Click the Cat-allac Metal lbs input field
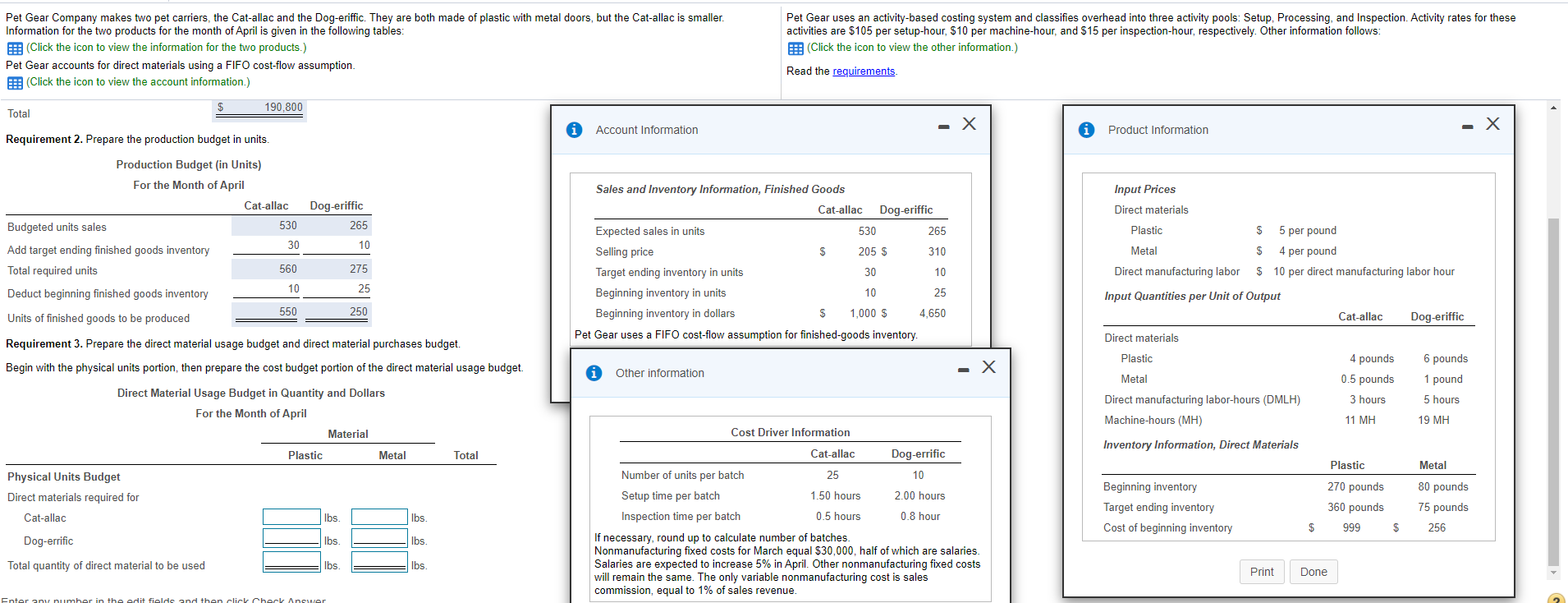Viewport: 1568px width, 603px height. [379, 517]
